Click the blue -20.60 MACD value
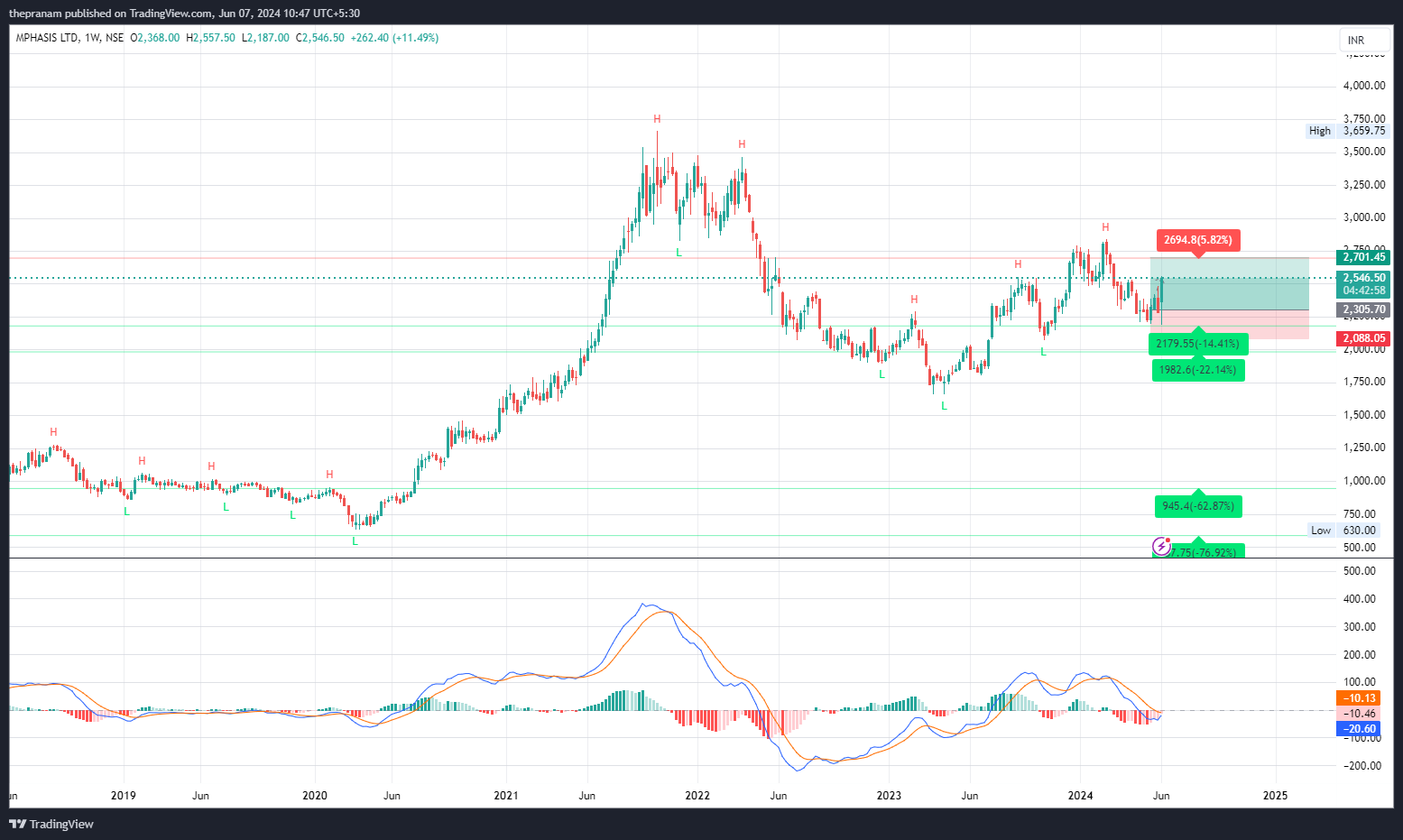Image resolution: width=1403 pixels, height=840 pixels. pyautogui.click(x=1358, y=729)
